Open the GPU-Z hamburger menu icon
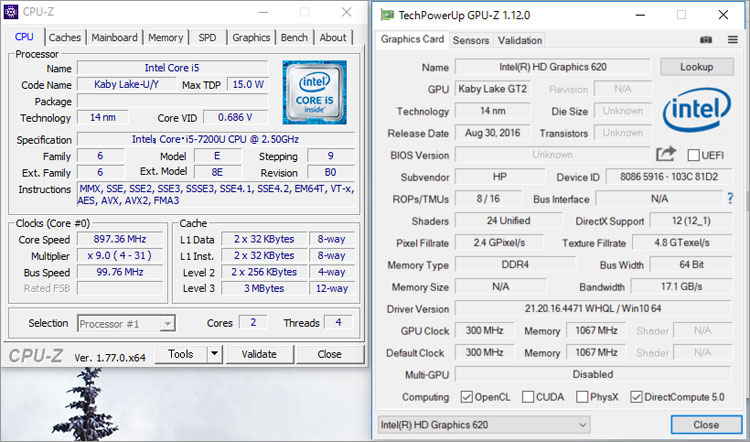This screenshot has width=750, height=442. (x=733, y=40)
